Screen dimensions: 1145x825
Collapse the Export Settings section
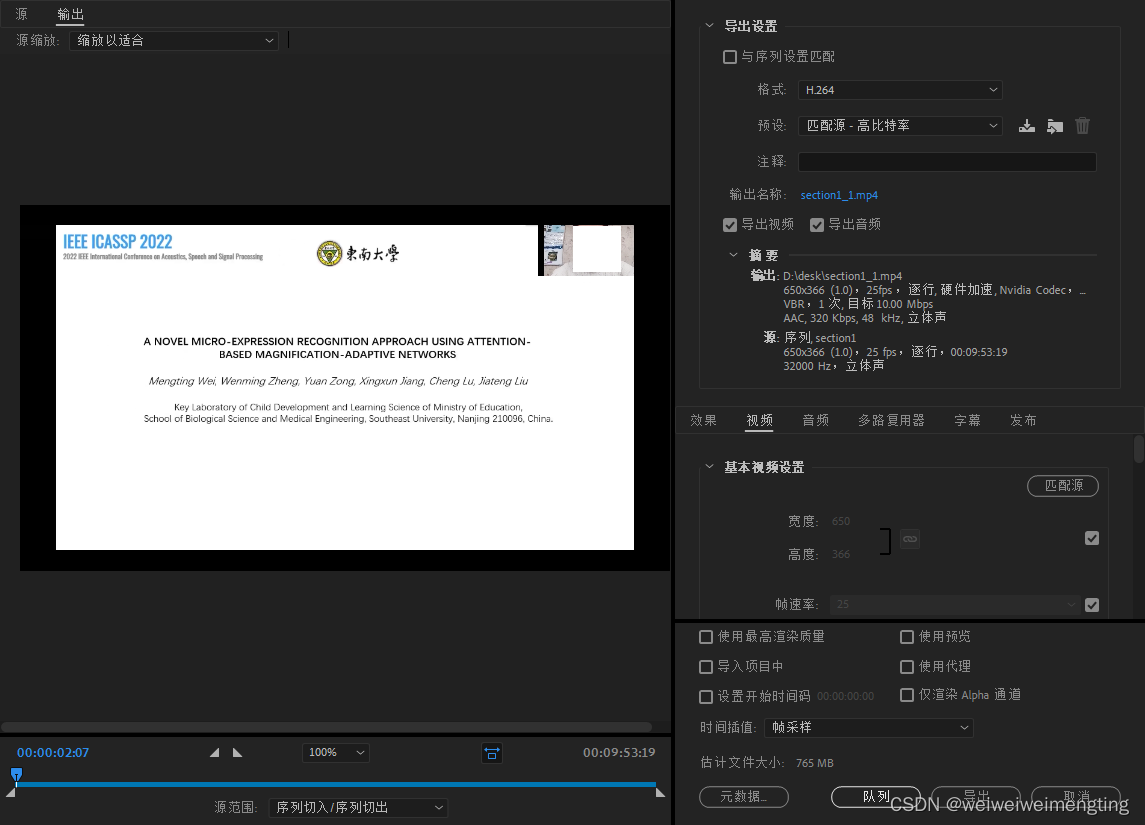coord(709,26)
